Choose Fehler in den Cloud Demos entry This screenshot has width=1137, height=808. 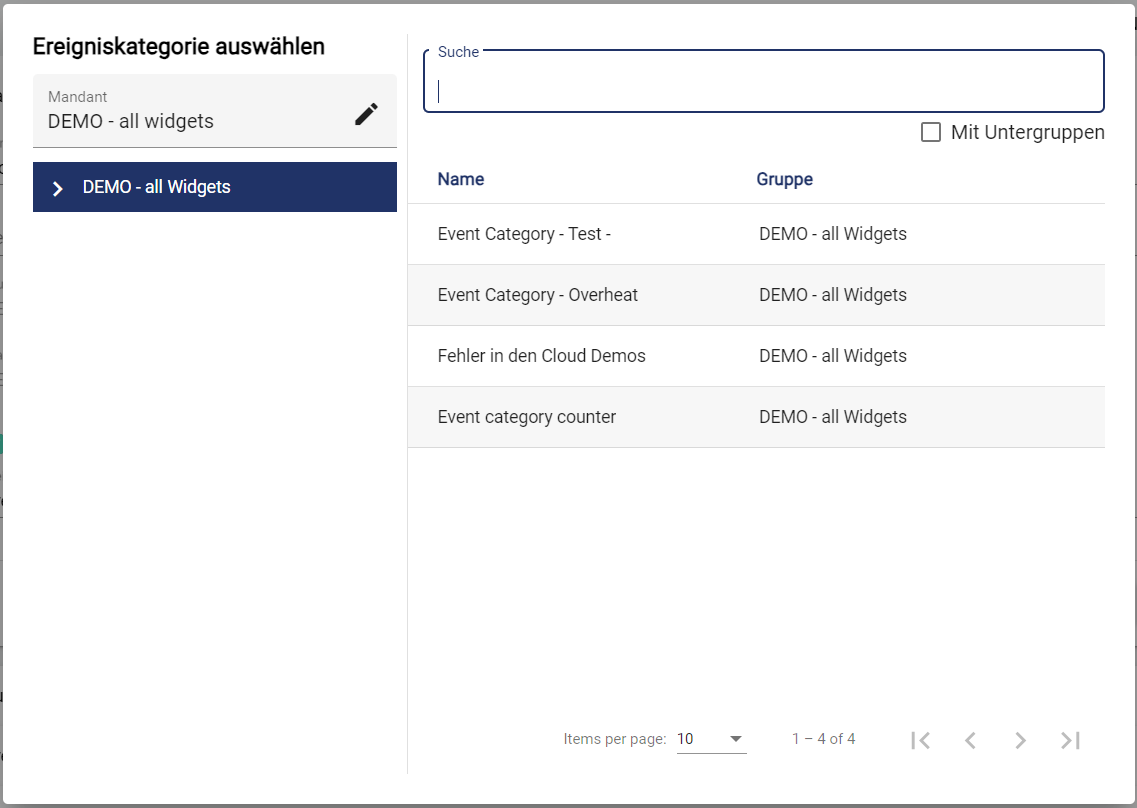pos(541,356)
